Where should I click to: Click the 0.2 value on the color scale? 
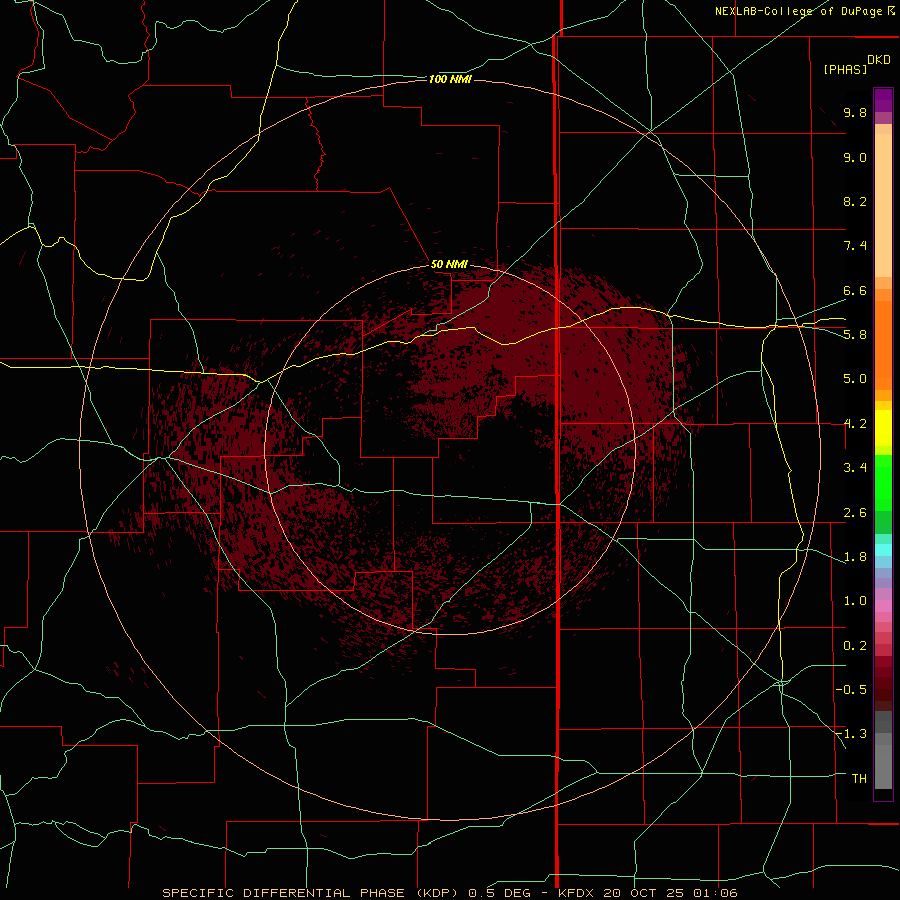(855, 646)
